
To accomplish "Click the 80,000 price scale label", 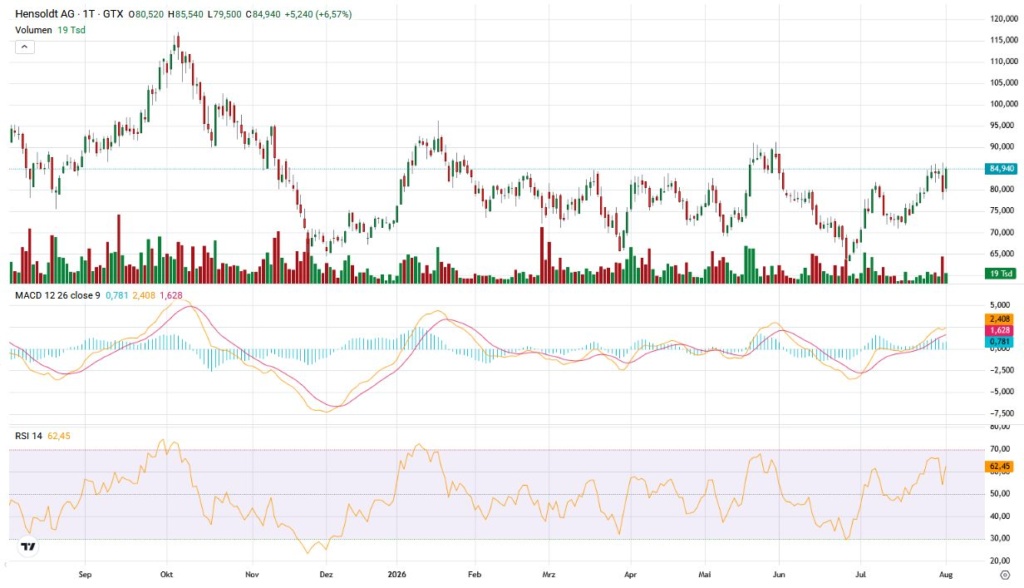I will (1004, 189).
